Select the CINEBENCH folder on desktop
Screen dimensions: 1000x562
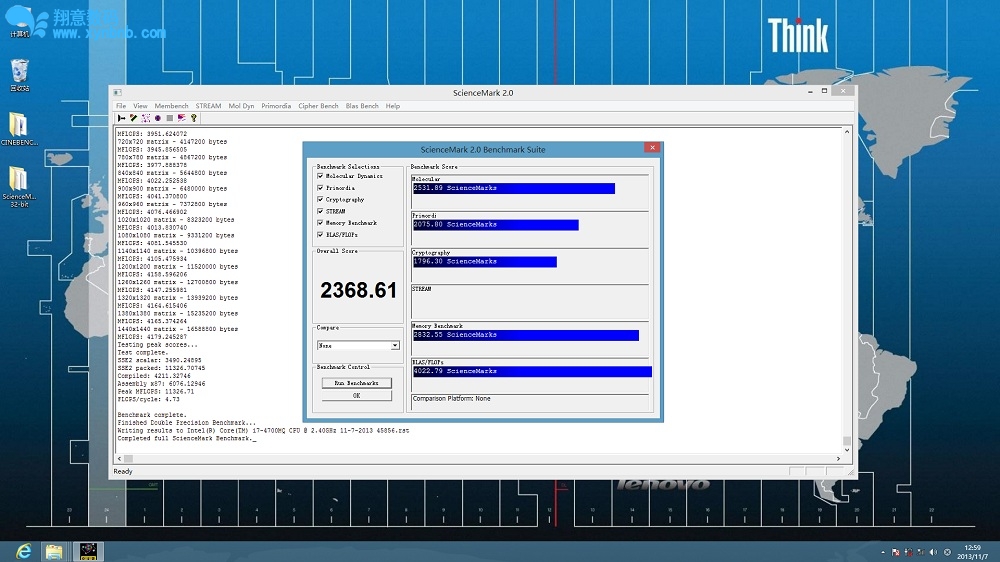coord(19,129)
